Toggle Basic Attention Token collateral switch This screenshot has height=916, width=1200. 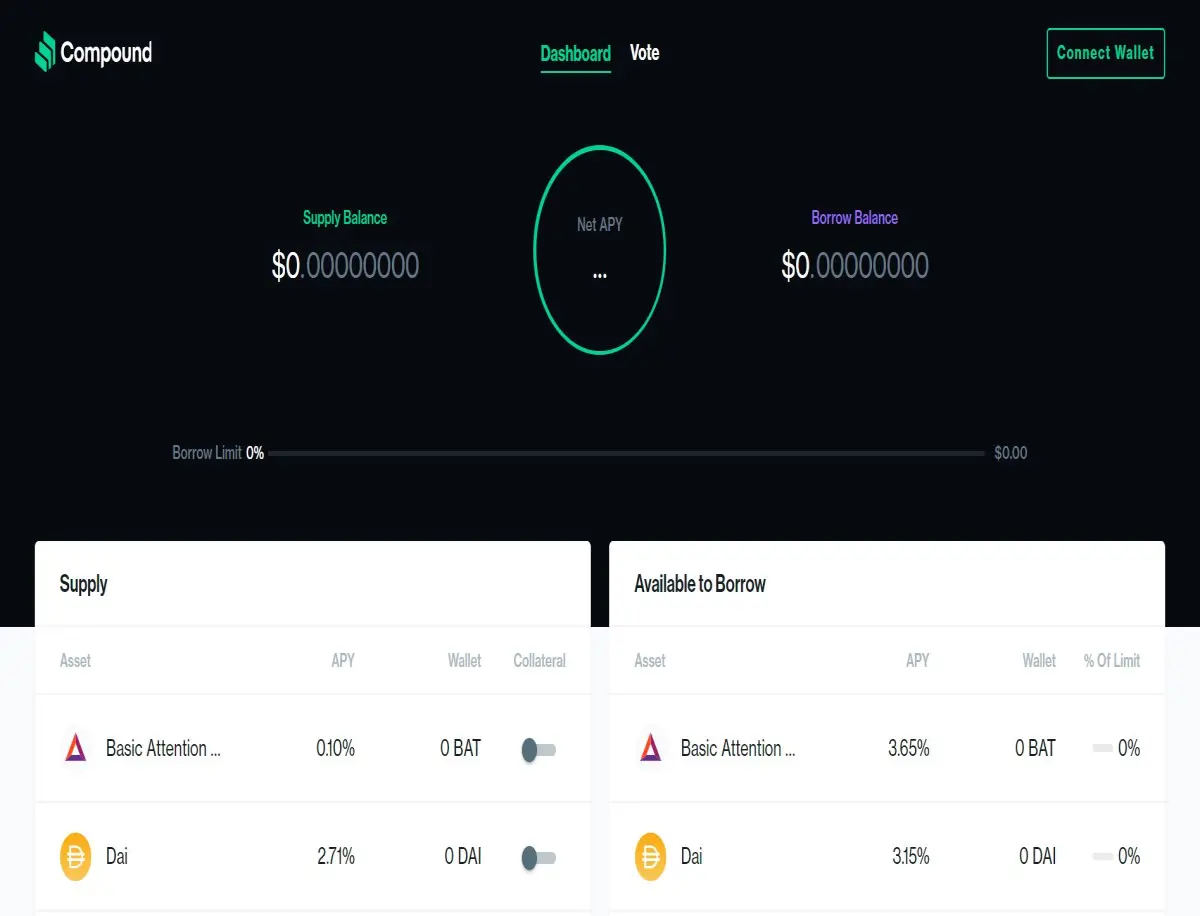(539, 749)
